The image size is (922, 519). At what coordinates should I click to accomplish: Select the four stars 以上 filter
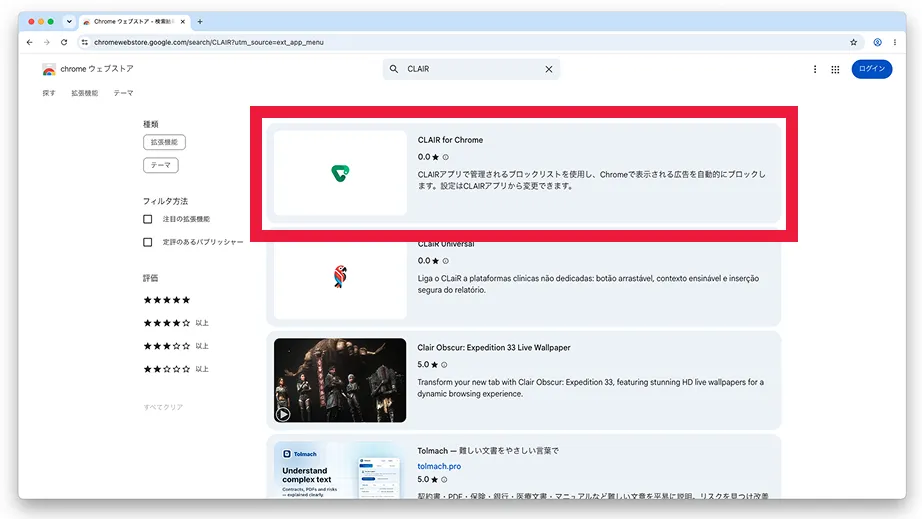click(176, 323)
